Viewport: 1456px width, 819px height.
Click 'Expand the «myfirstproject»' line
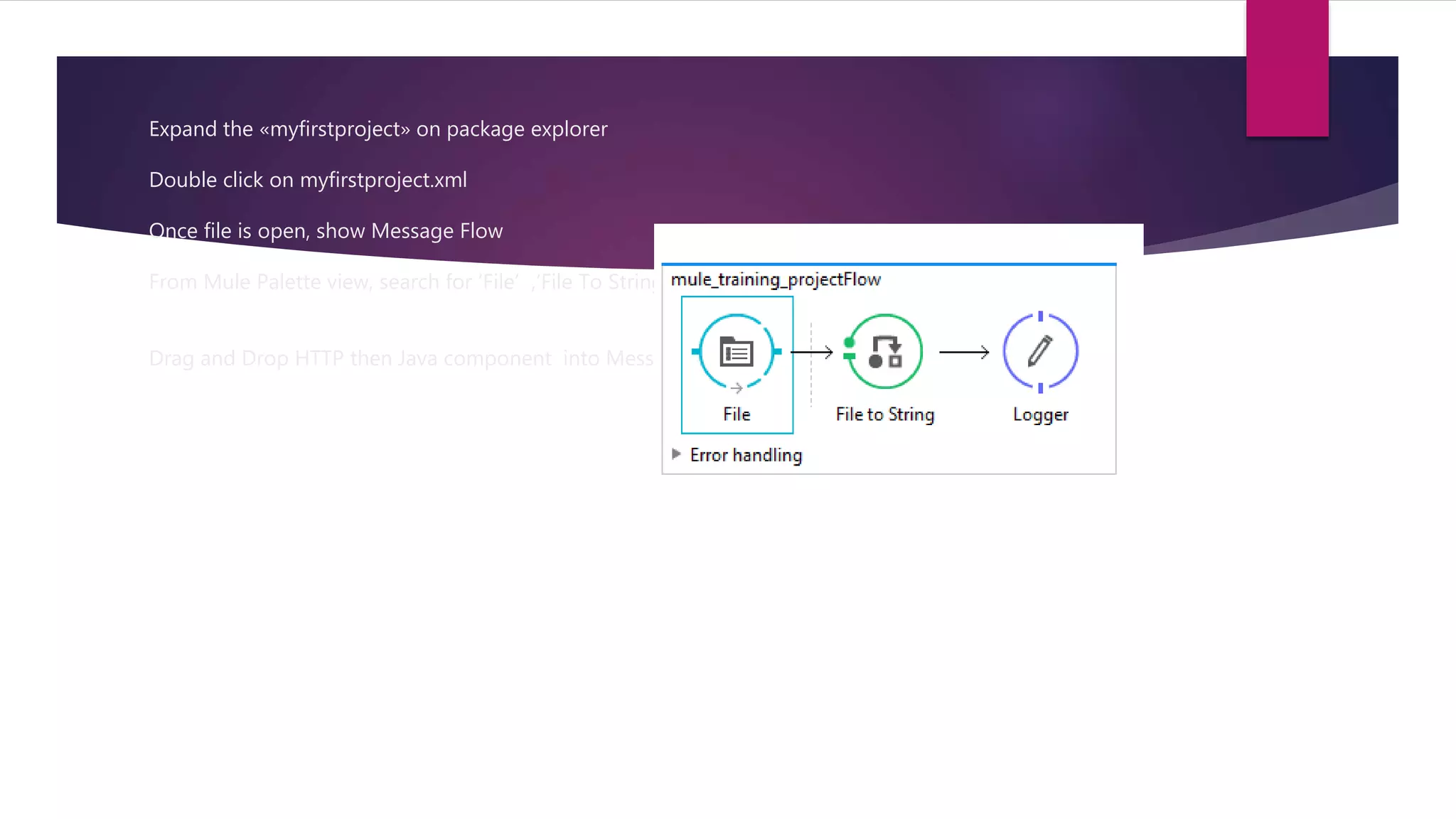click(378, 129)
